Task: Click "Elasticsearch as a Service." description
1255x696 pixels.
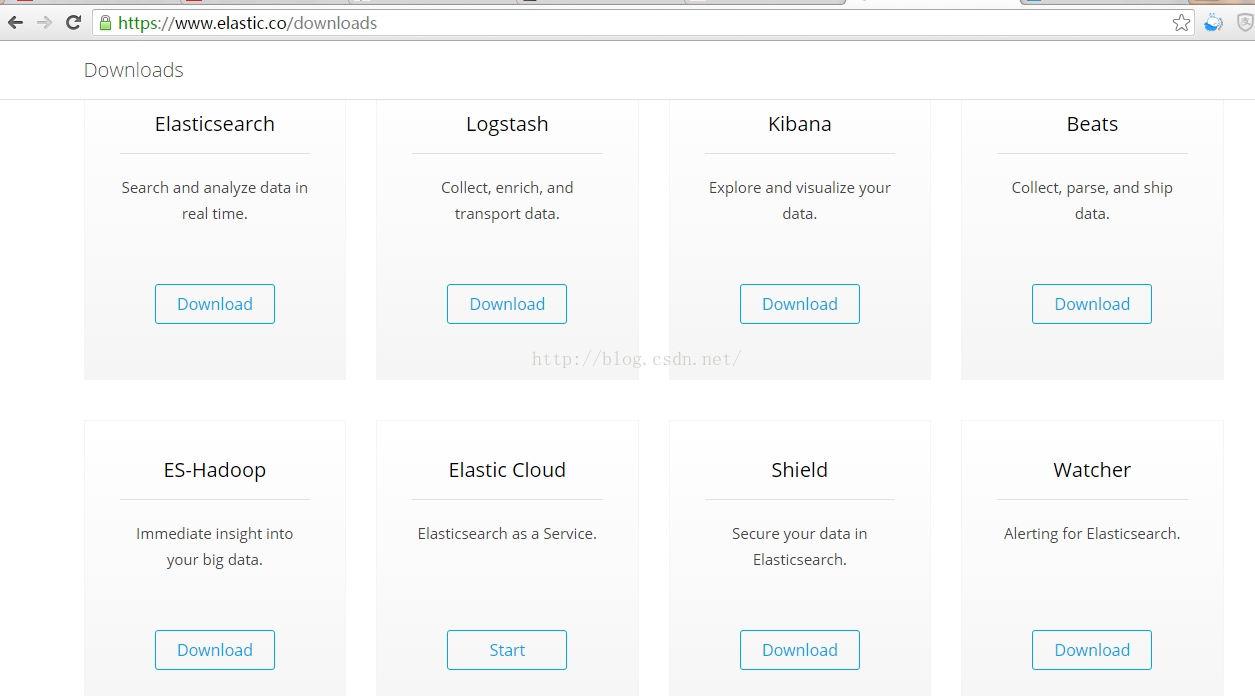Action: 507,534
